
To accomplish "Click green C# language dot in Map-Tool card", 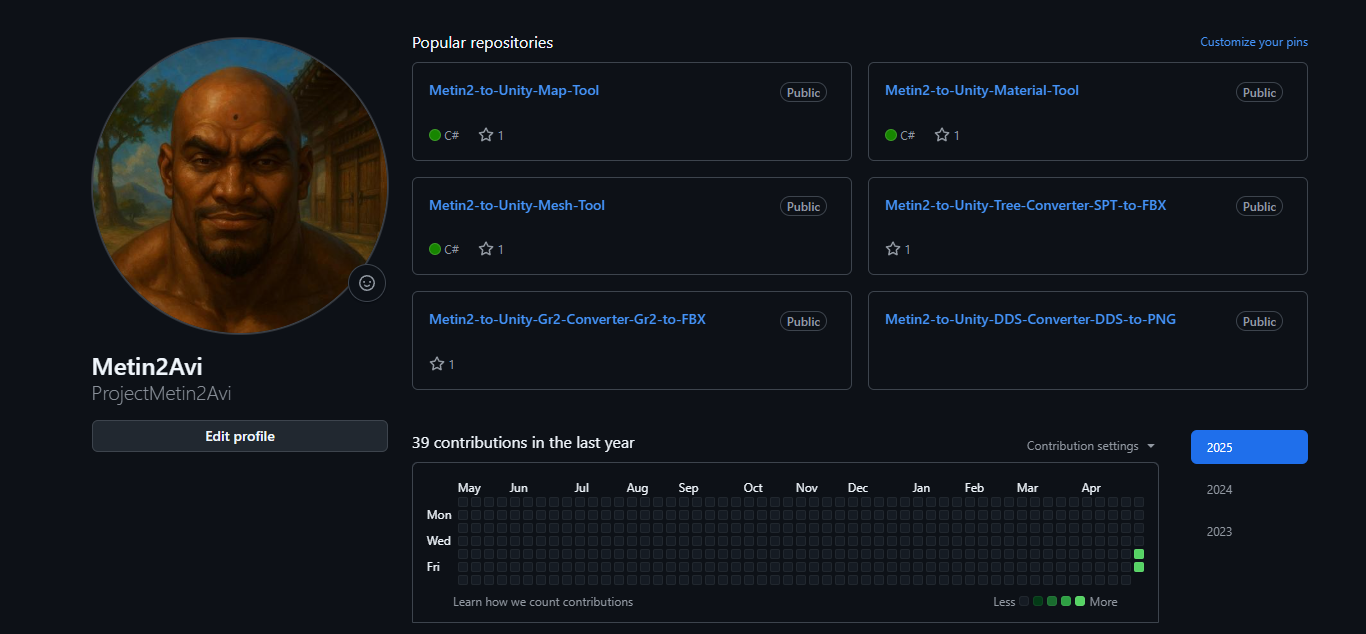I will tap(435, 135).
